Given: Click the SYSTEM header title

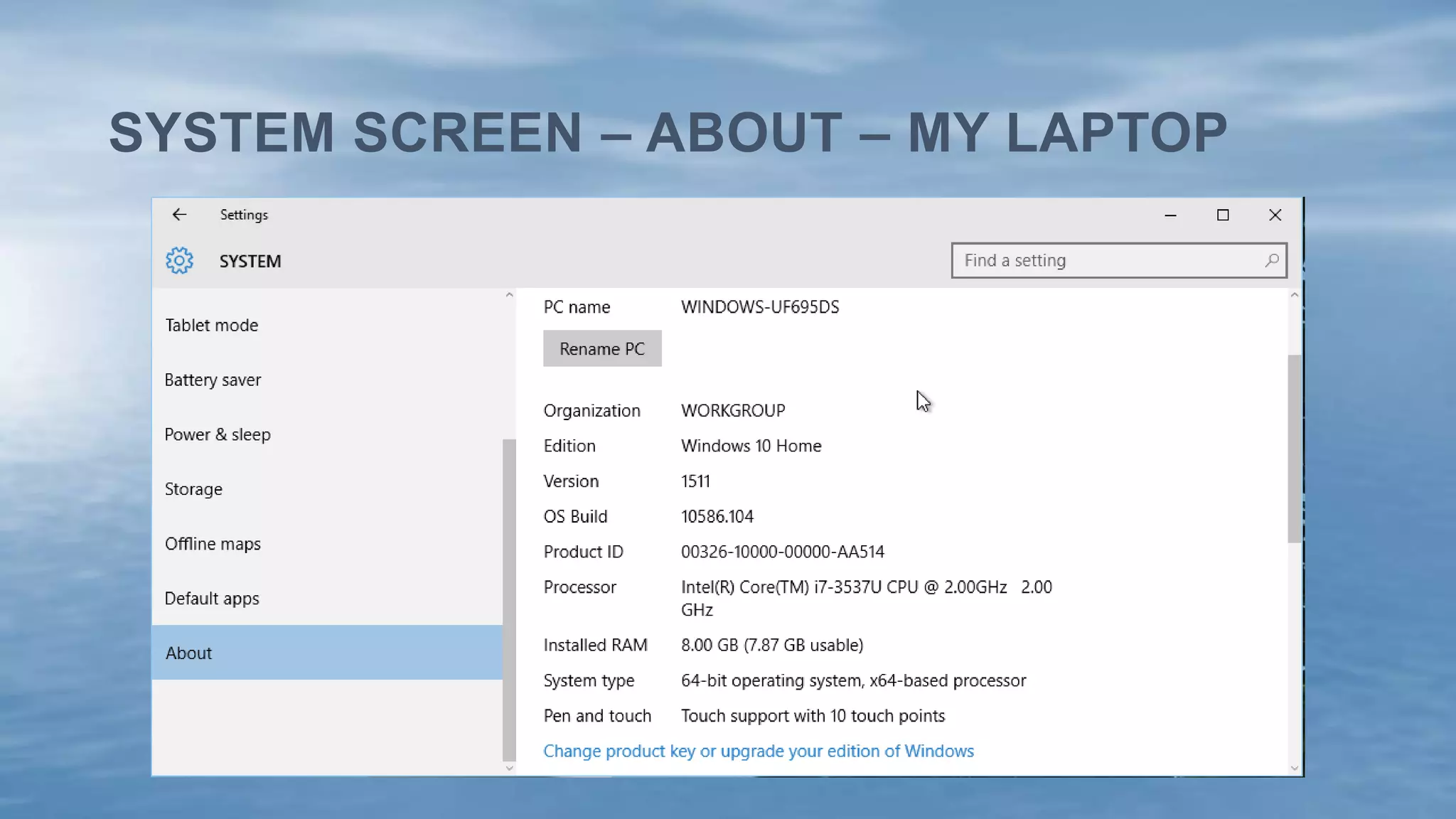Looking at the screenshot, I should (x=250, y=262).
